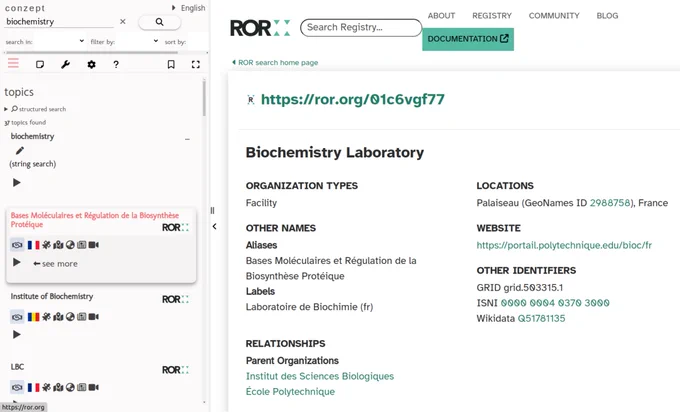Viewport: 680px width, 412px height.
Task: Click the handshake icon on Institute of Biochemistry row
Action: pos(17,317)
